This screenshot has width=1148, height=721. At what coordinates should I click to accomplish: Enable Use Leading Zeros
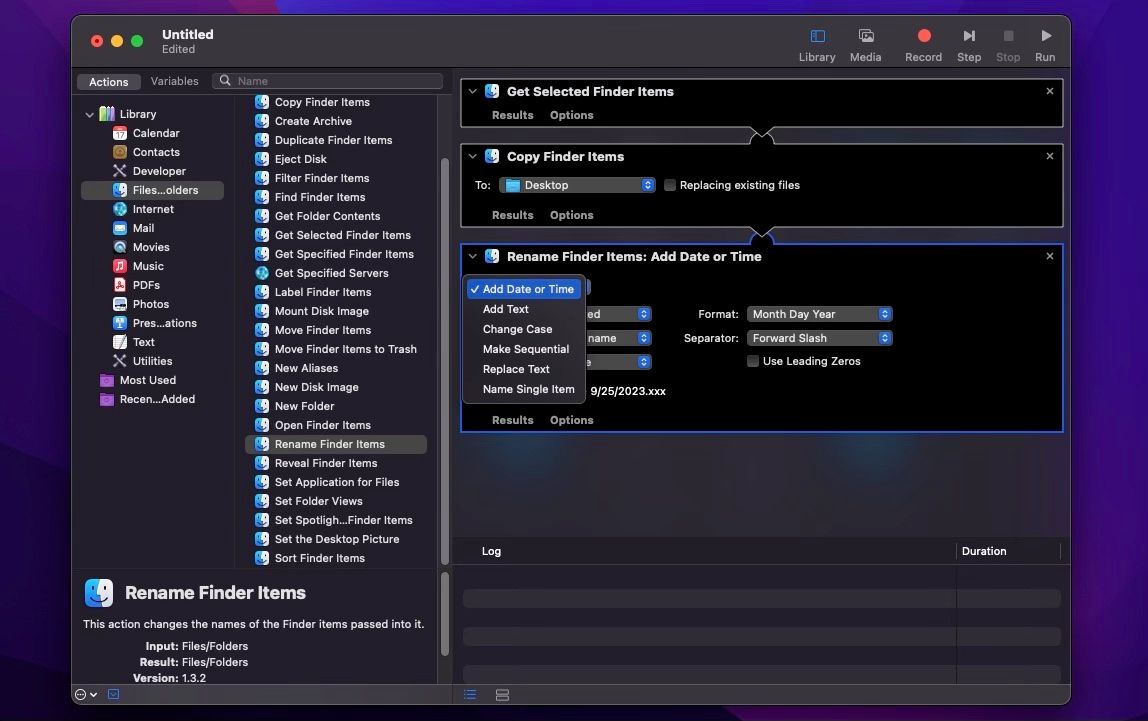pos(752,361)
